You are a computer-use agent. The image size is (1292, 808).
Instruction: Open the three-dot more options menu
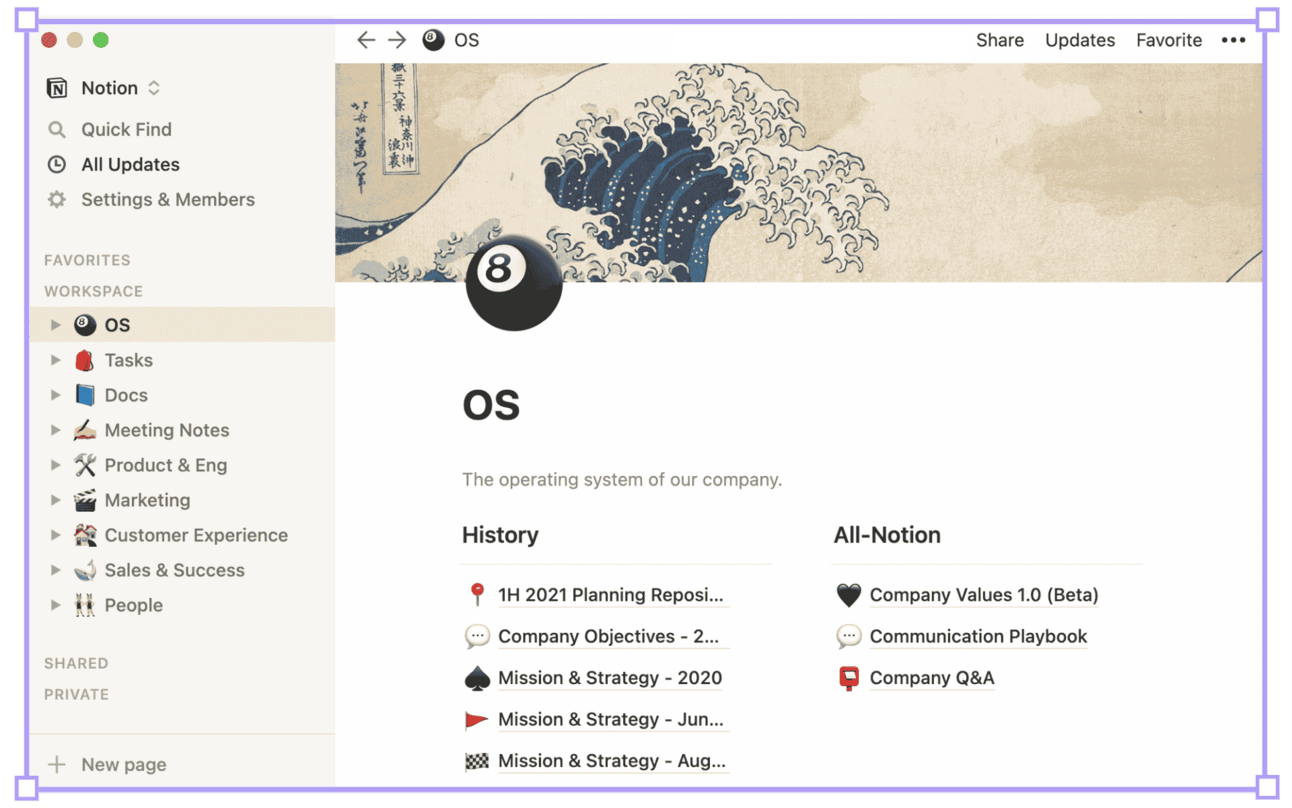(1233, 40)
